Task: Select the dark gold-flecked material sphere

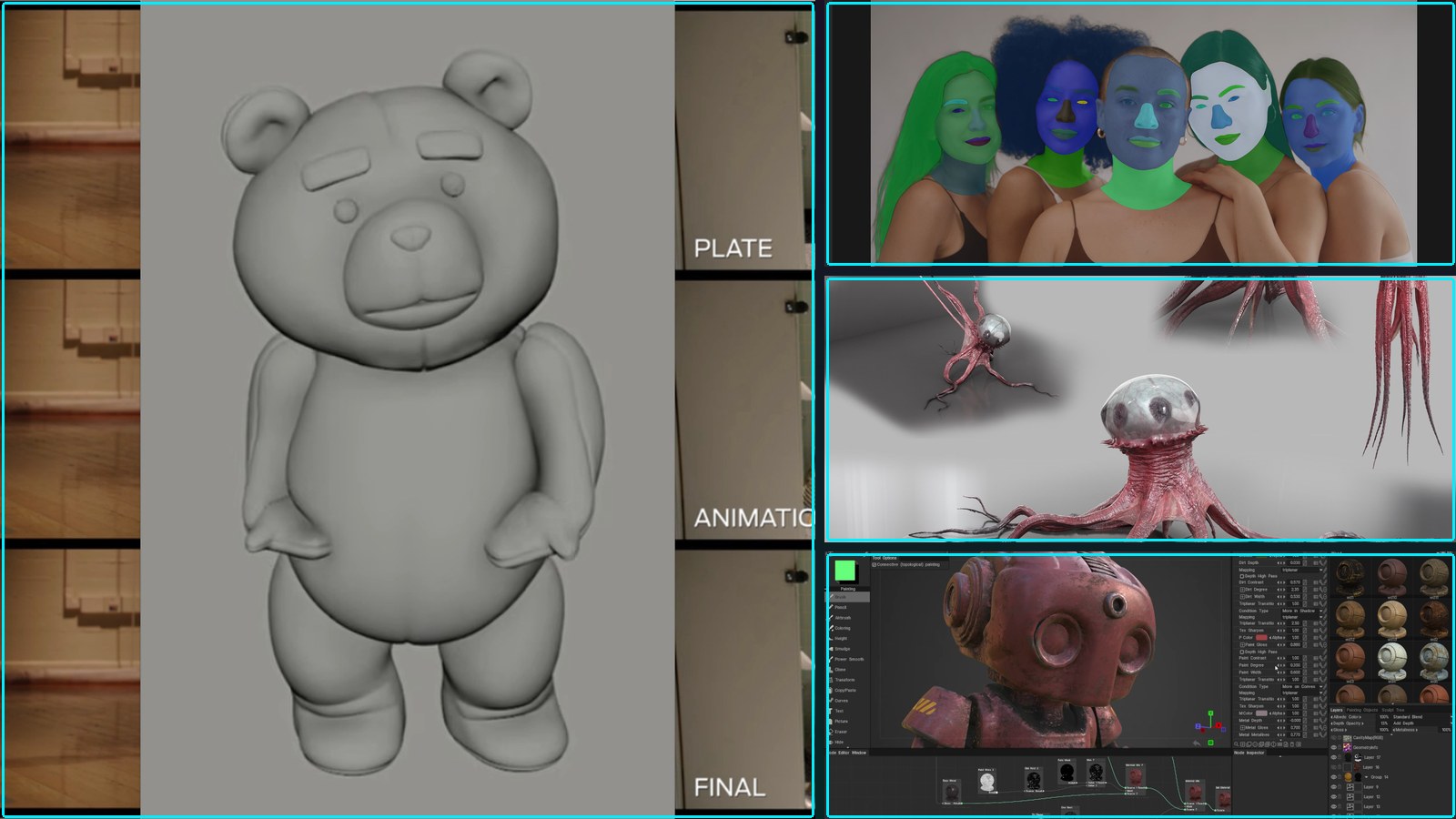Action: click(1350, 577)
